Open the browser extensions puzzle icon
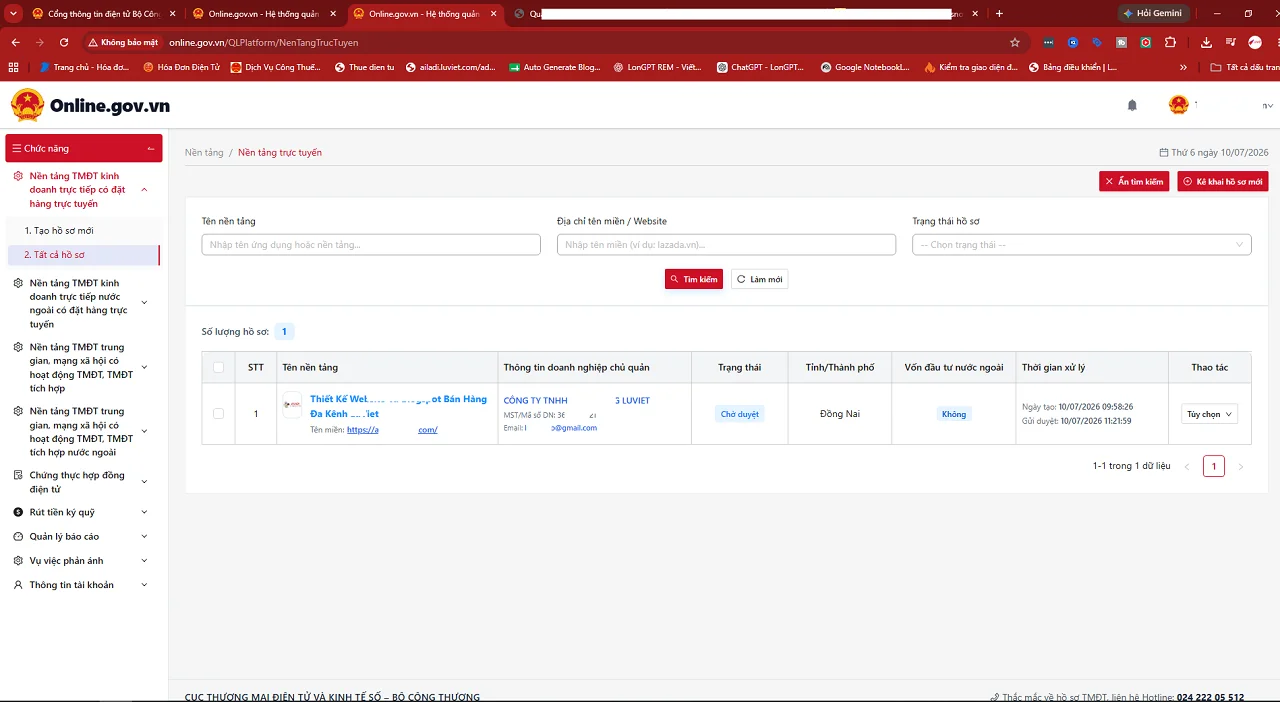The height and width of the screenshot is (702, 1280). click(x=1171, y=43)
